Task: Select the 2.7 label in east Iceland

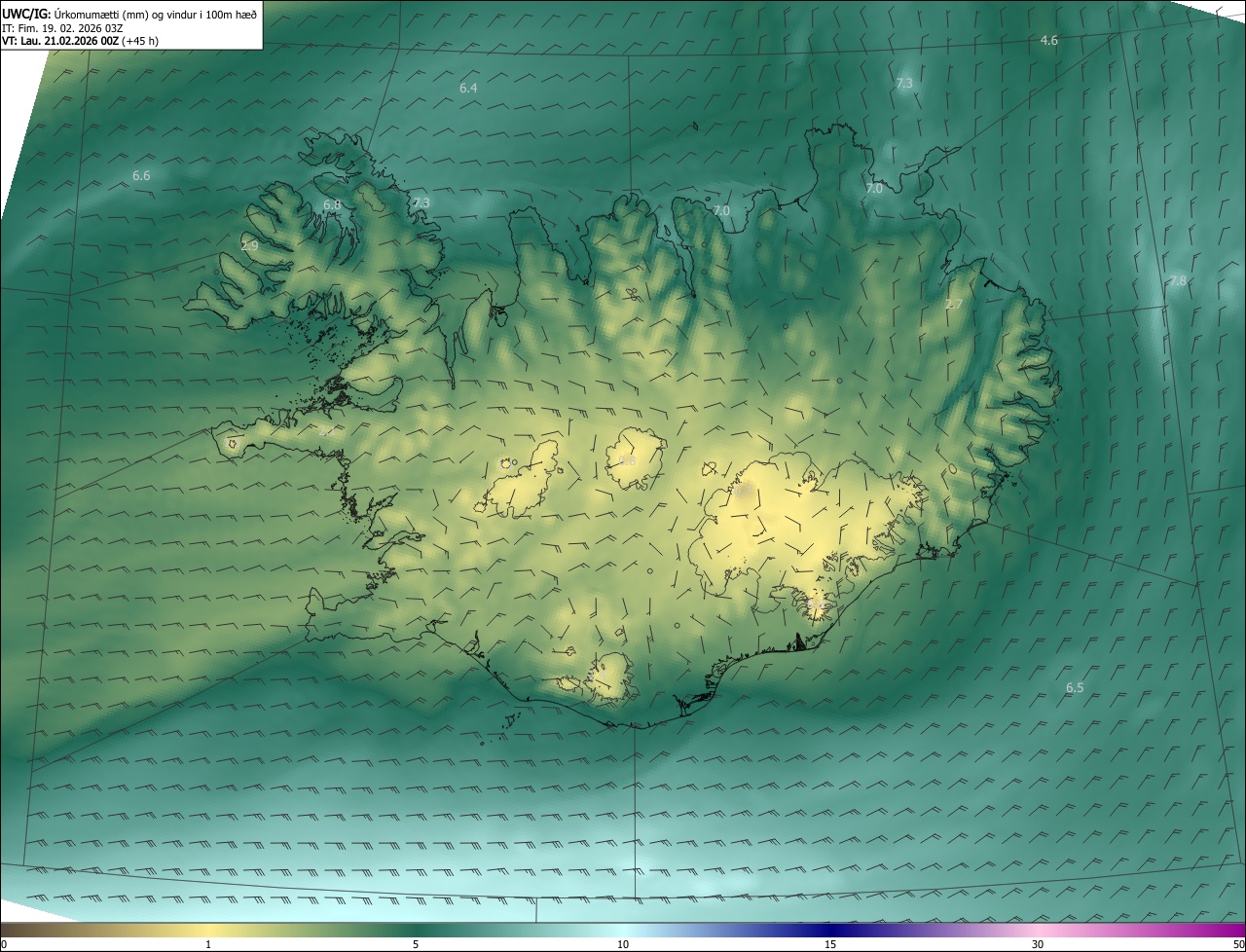Action: 954,304
